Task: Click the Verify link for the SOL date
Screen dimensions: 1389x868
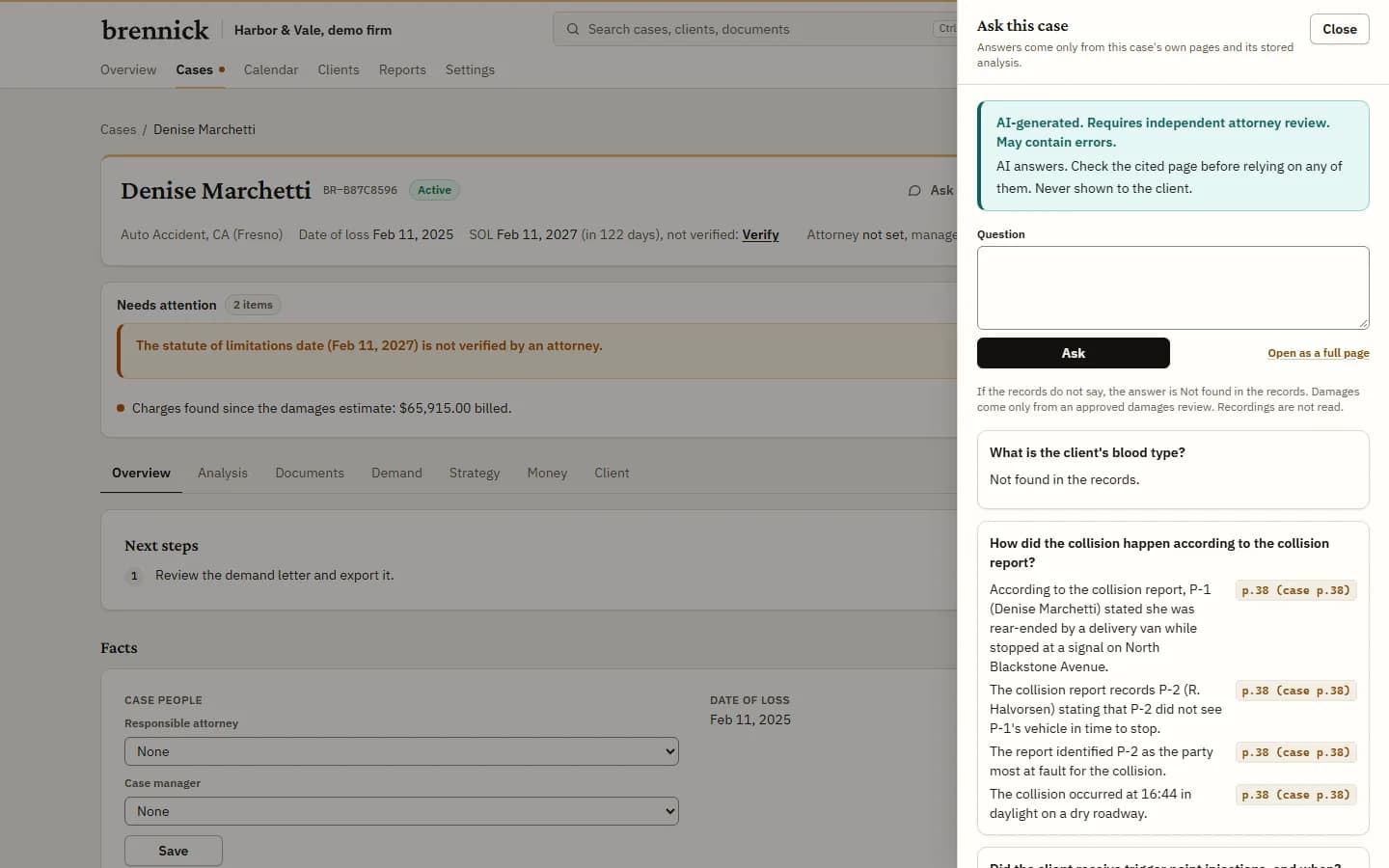Action: pyautogui.click(x=760, y=234)
